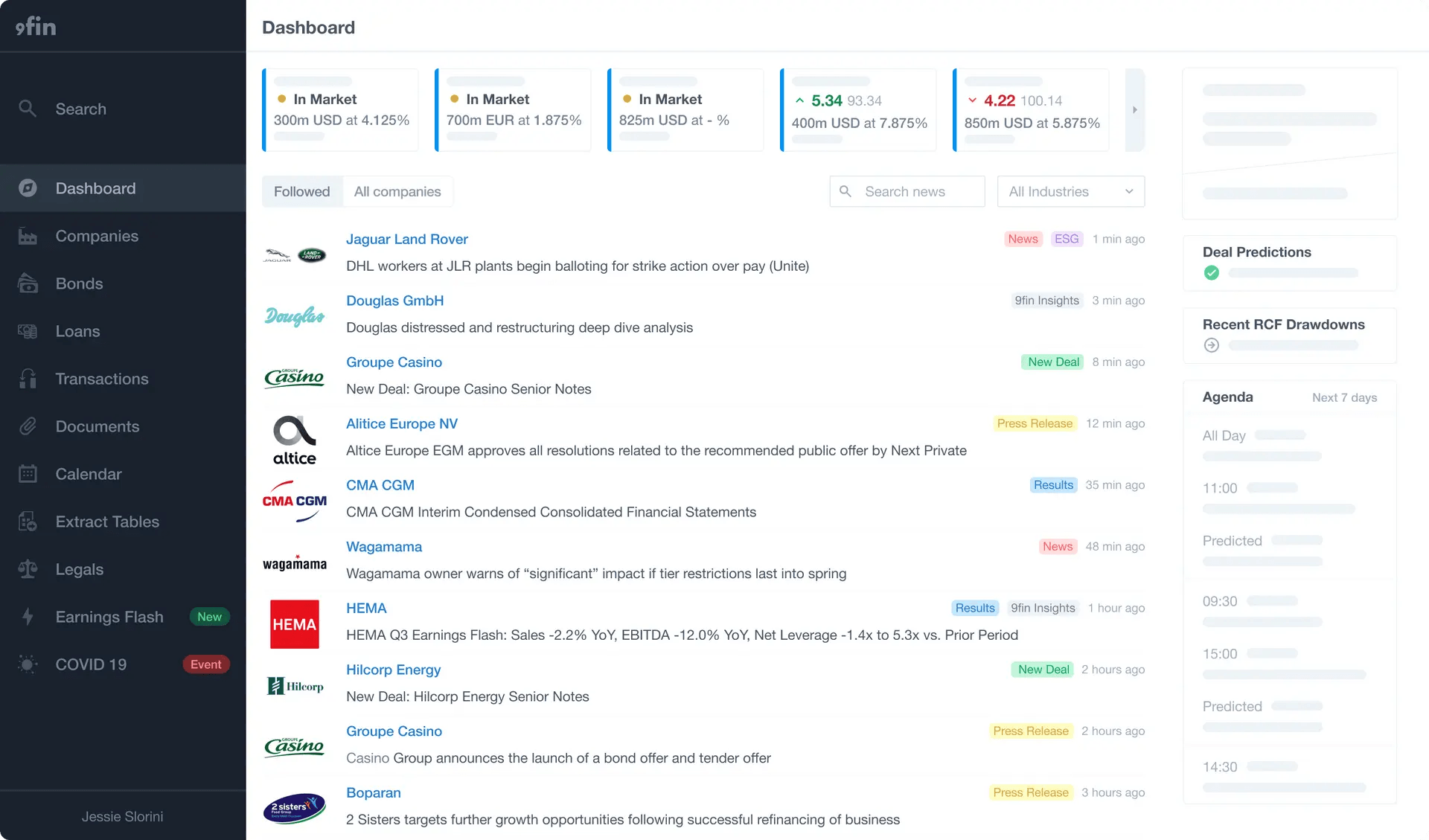Image resolution: width=1429 pixels, height=840 pixels.
Task: Click the Douglas logo thumbnail
Action: pyautogui.click(x=295, y=316)
